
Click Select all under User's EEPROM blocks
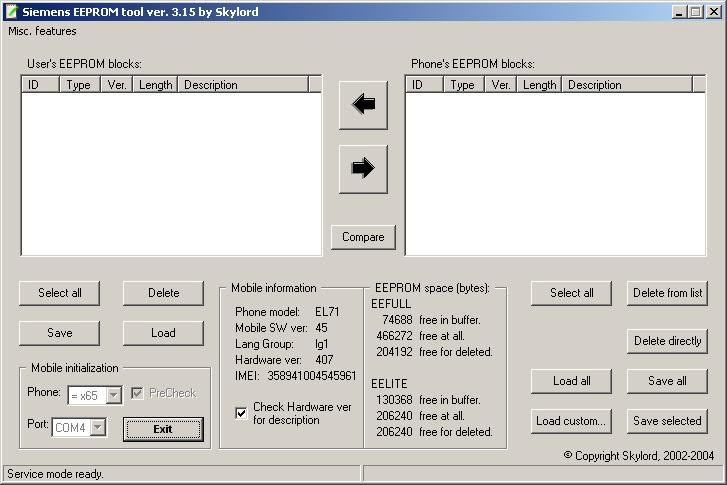(59, 293)
